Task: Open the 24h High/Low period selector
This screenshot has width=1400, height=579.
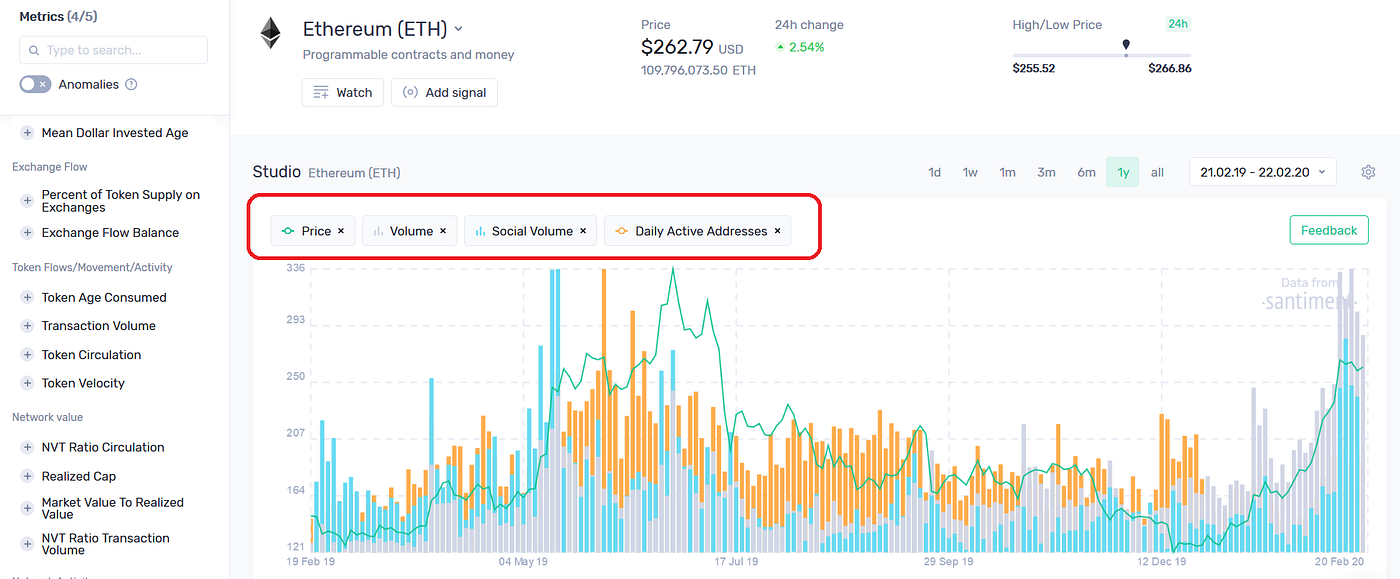Action: (x=1177, y=24)
